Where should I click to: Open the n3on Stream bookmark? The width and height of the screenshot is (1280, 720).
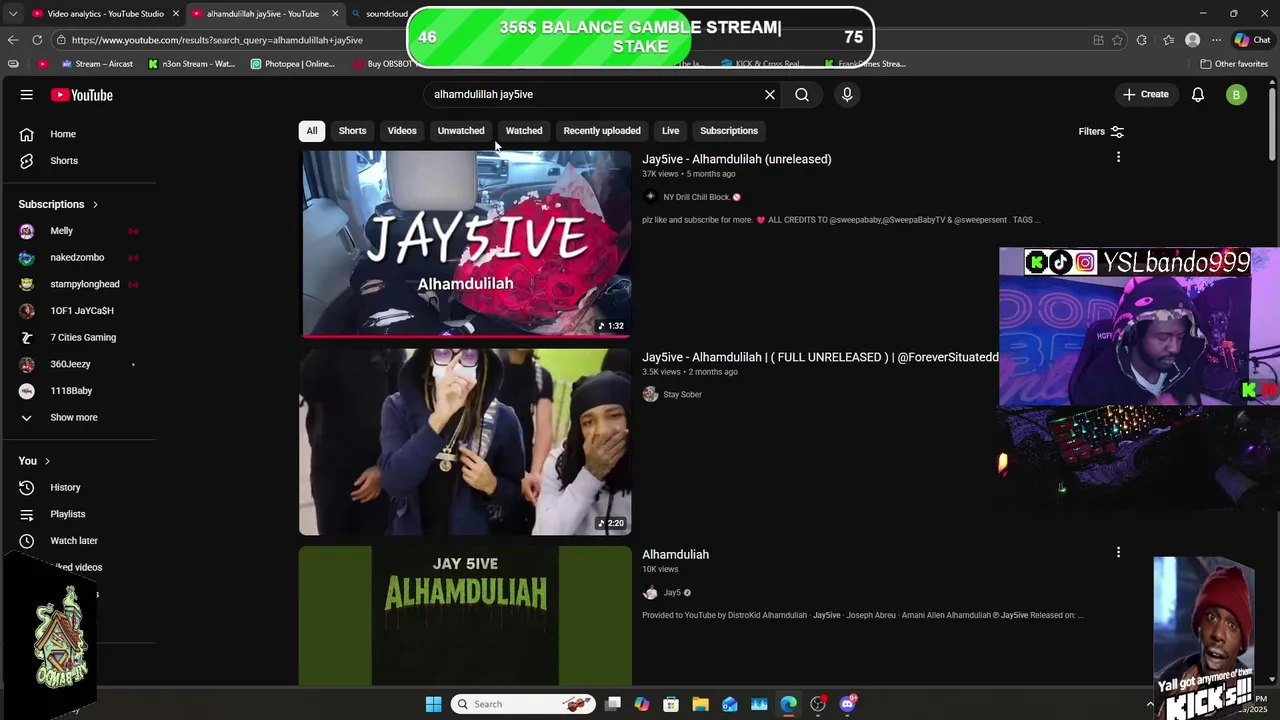(x=191, y=64)
